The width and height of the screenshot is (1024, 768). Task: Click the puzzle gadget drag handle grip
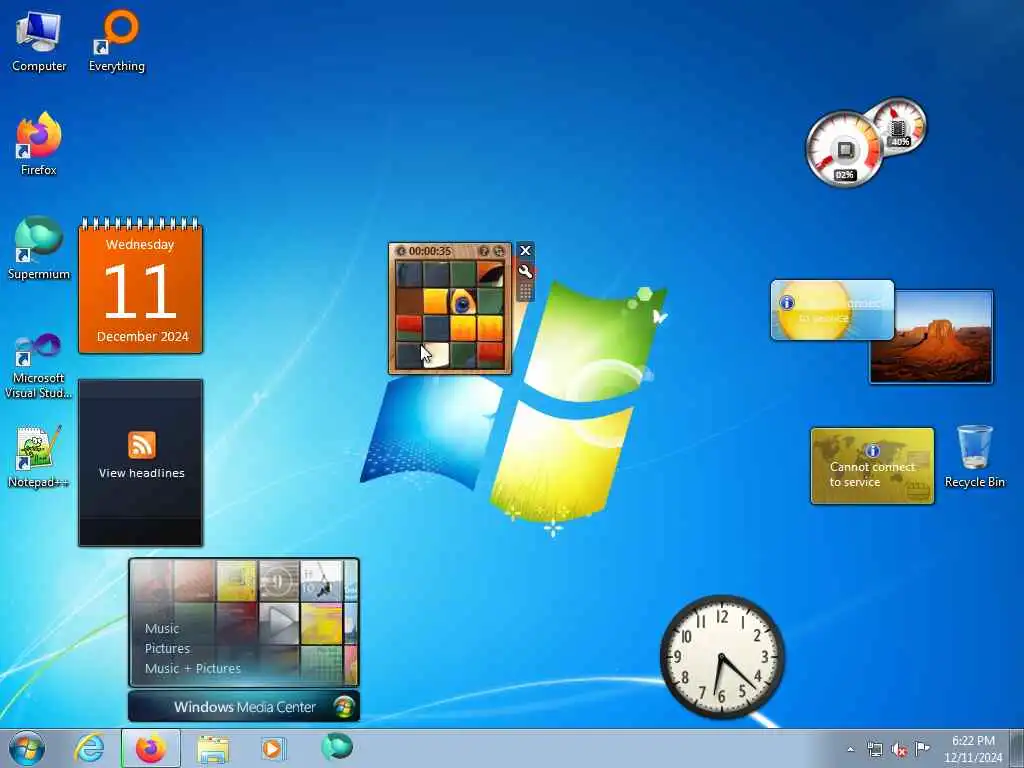click(526, 291)
